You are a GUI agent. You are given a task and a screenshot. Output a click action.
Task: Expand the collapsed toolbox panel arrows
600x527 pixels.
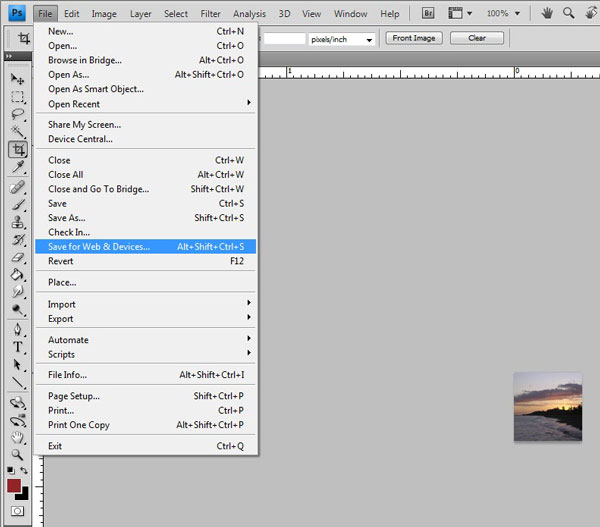pyautogui.click(x=8, y=56)
